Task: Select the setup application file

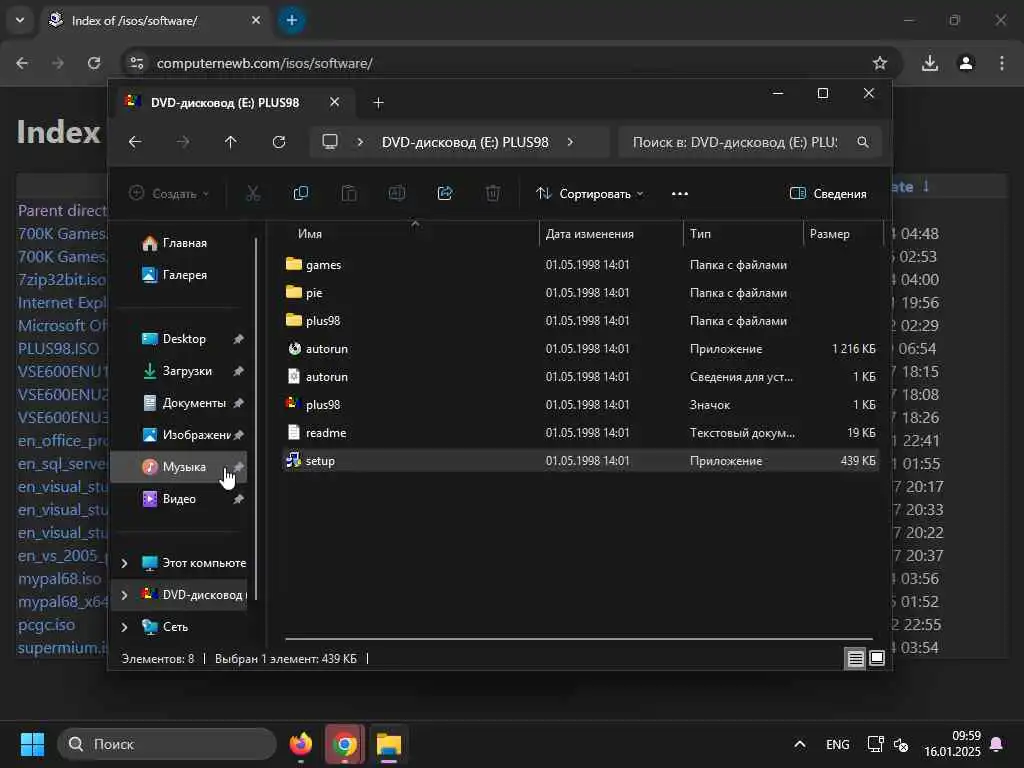Action: 580,461
